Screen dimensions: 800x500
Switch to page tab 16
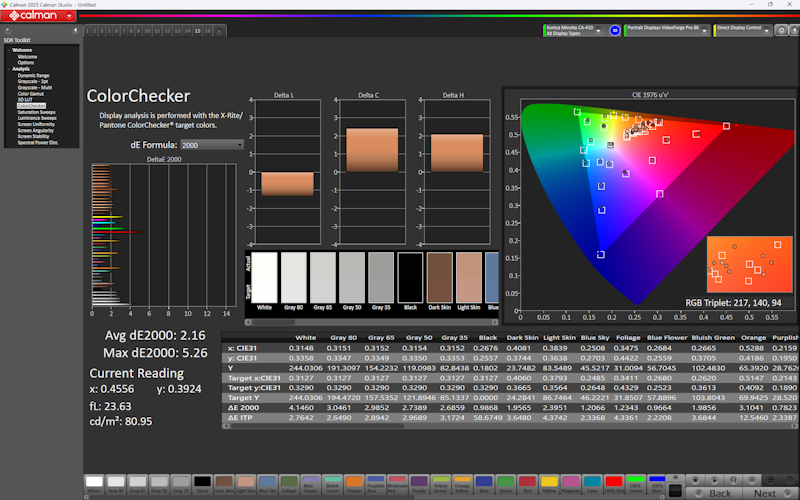[208, 31]
